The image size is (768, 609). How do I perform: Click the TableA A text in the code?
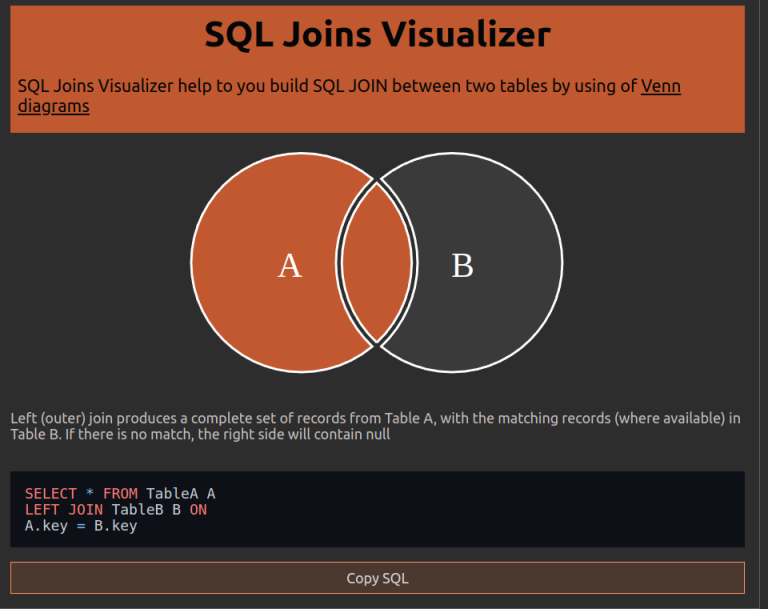pyautogui.click(x=181, y=494)
